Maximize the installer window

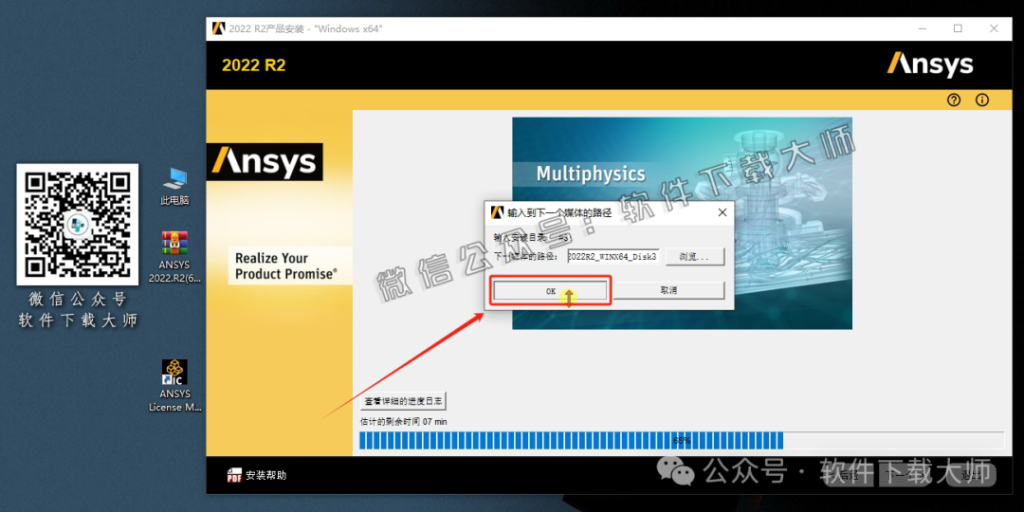click(x=957, y=29)
